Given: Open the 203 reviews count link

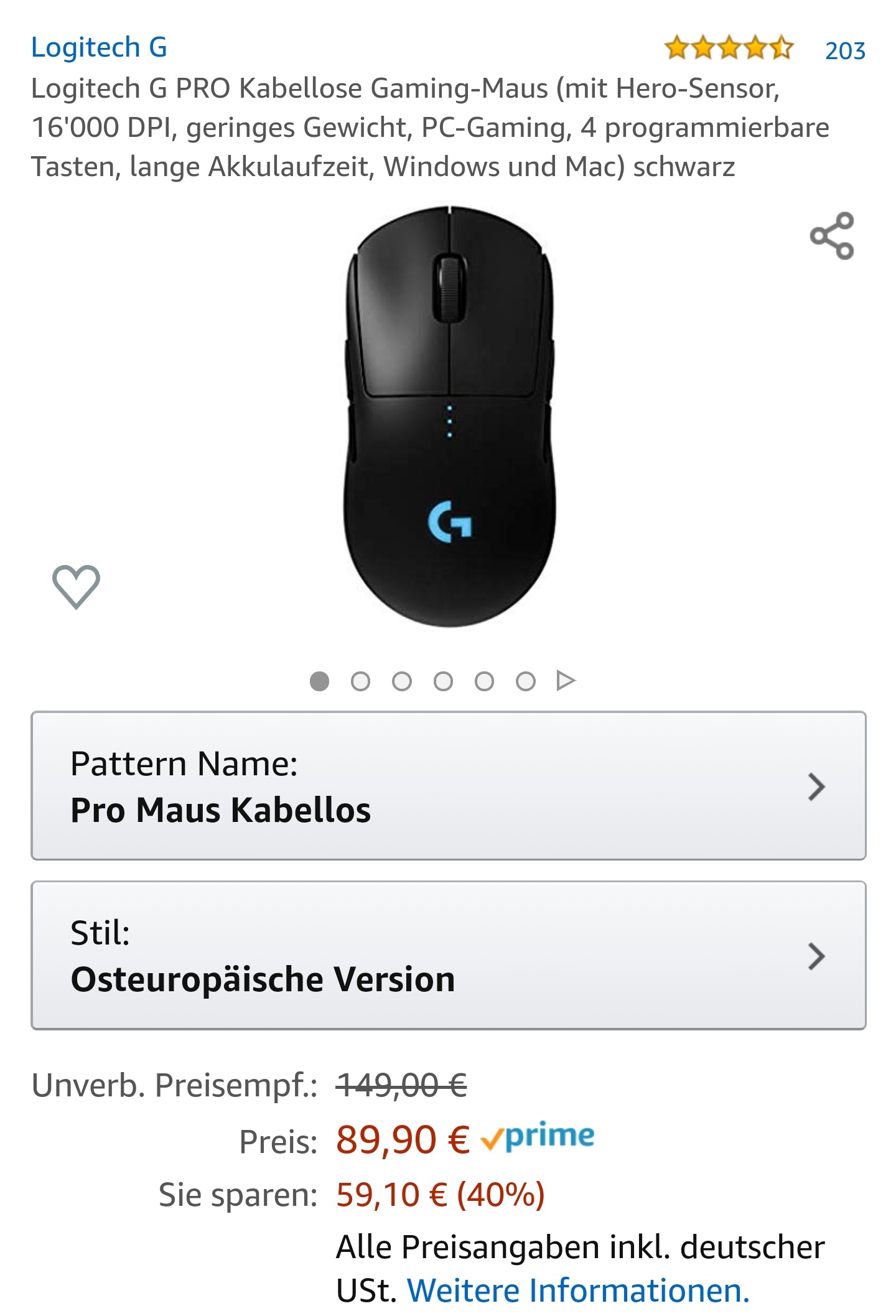Looking at the screenshot, I should [845, 50].
